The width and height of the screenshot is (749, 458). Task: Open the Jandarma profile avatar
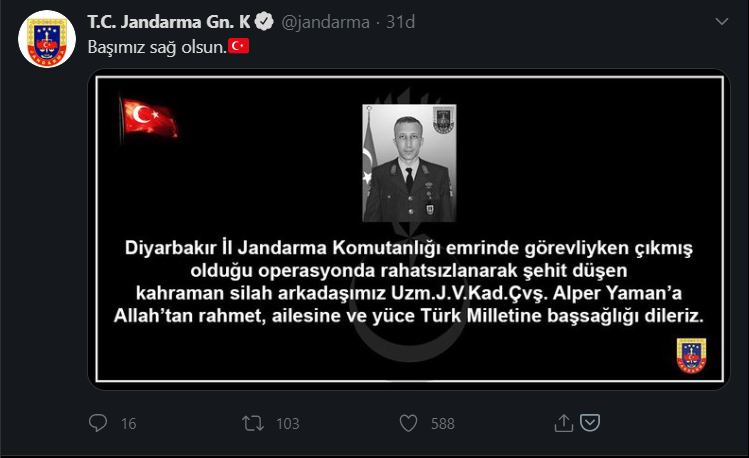[x=47, y=39]
